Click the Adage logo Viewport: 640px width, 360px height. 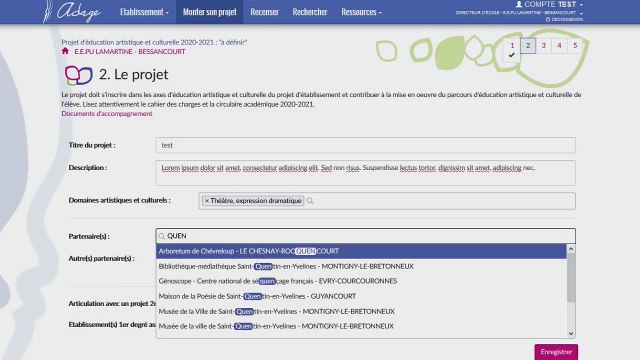(x=72, y=11)
